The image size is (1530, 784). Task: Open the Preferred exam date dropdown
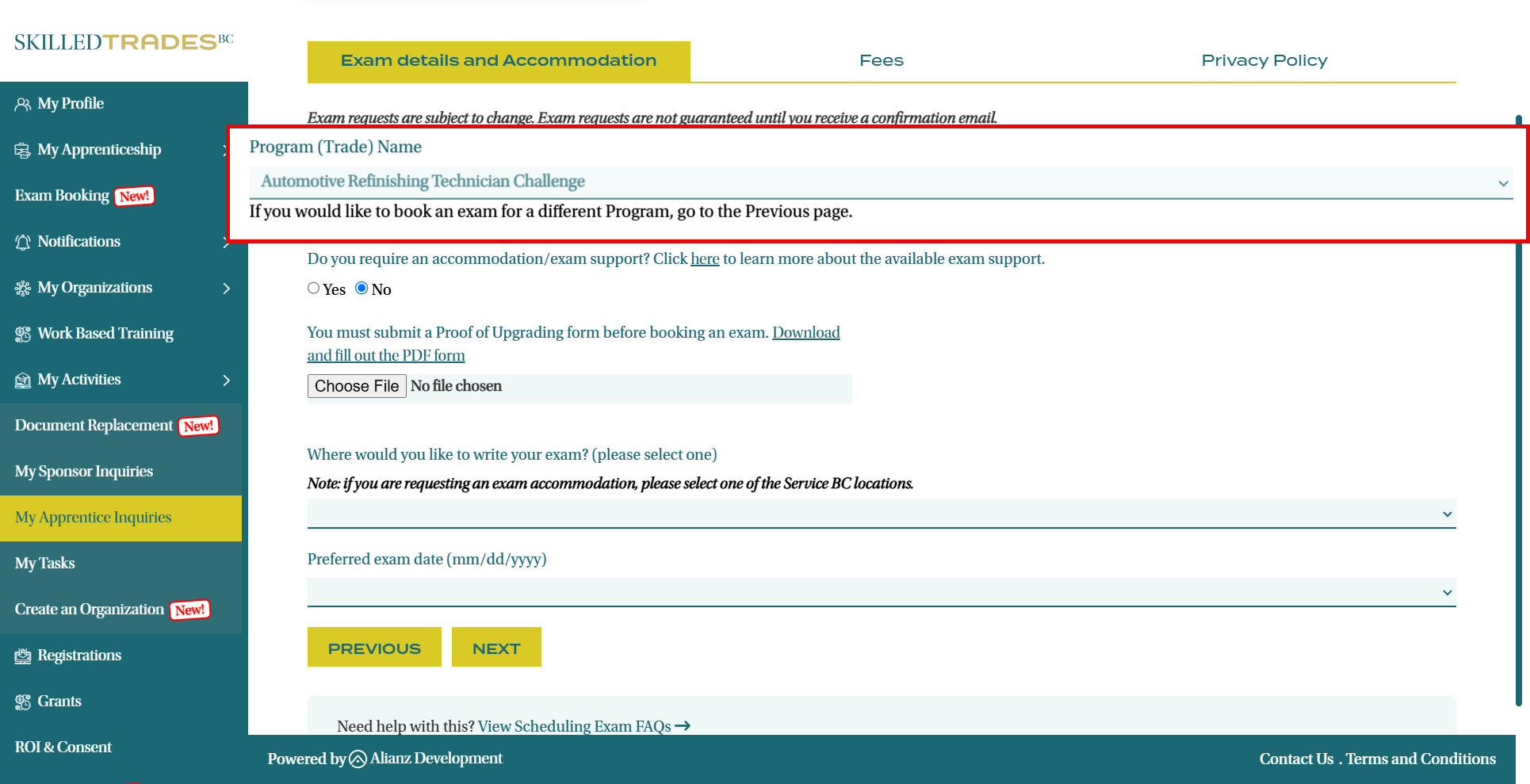881,592
